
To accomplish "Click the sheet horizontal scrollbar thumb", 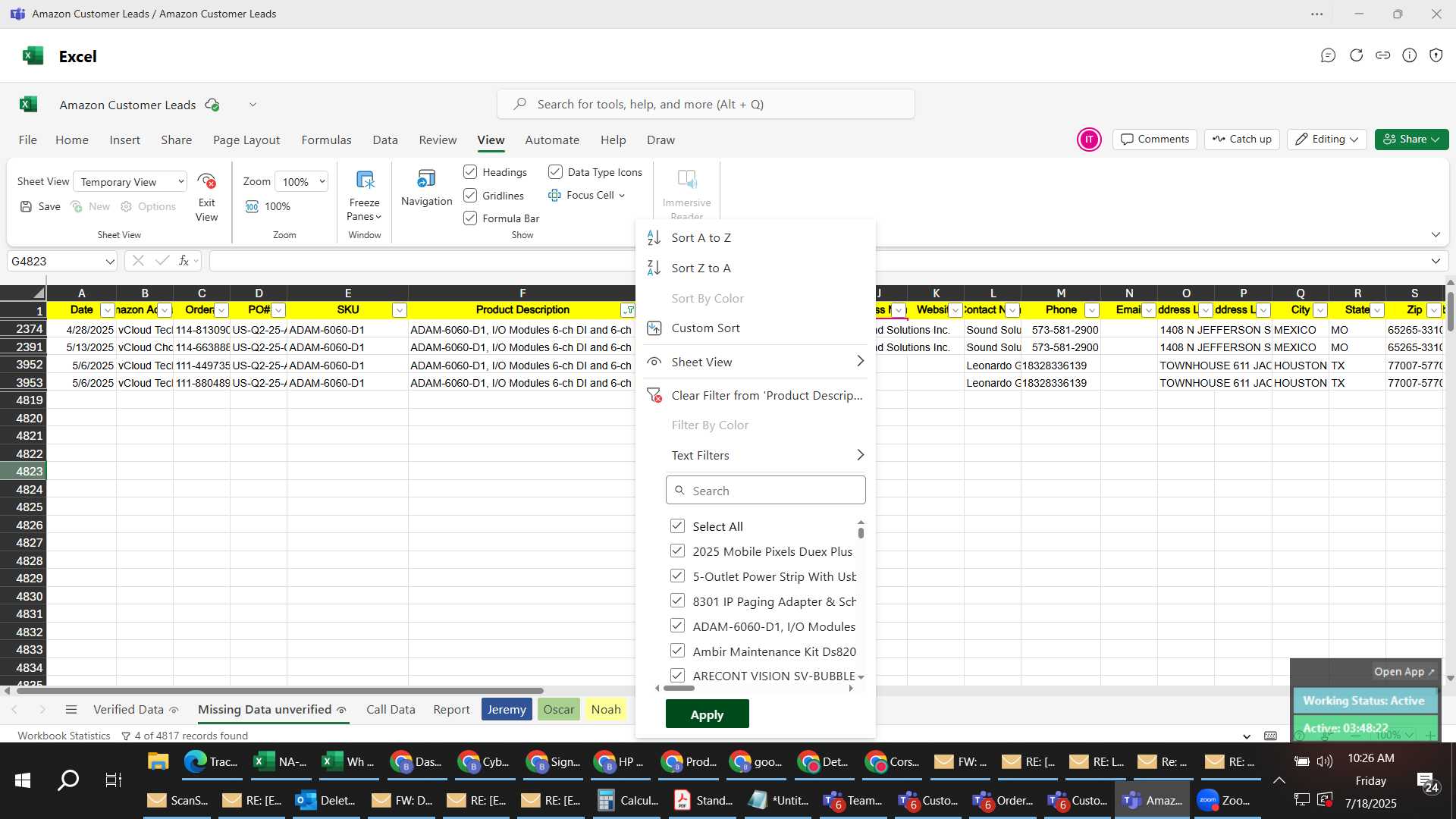I will (x=281, y=691).
